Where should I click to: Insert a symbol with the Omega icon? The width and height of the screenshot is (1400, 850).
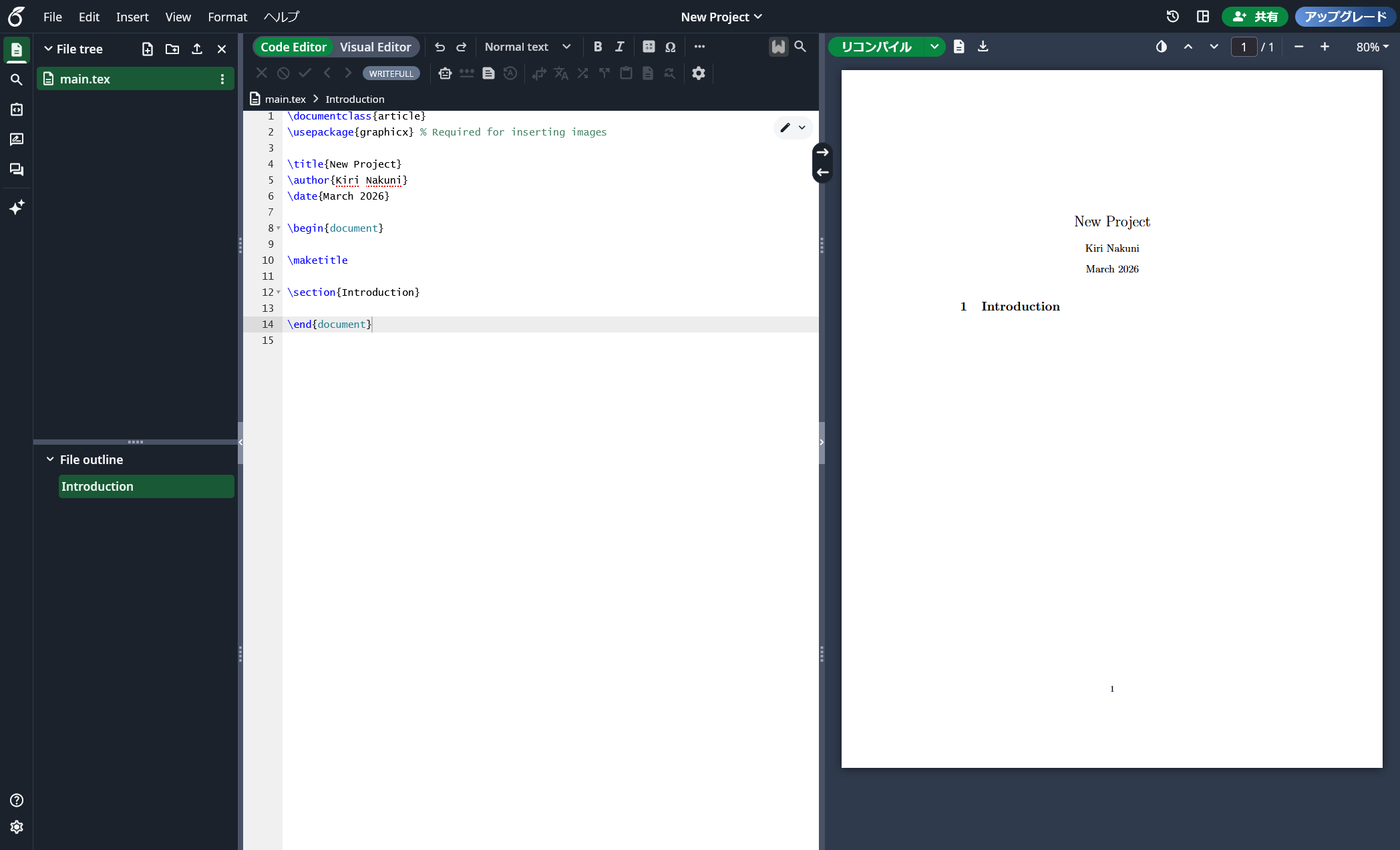coord(670,47)
